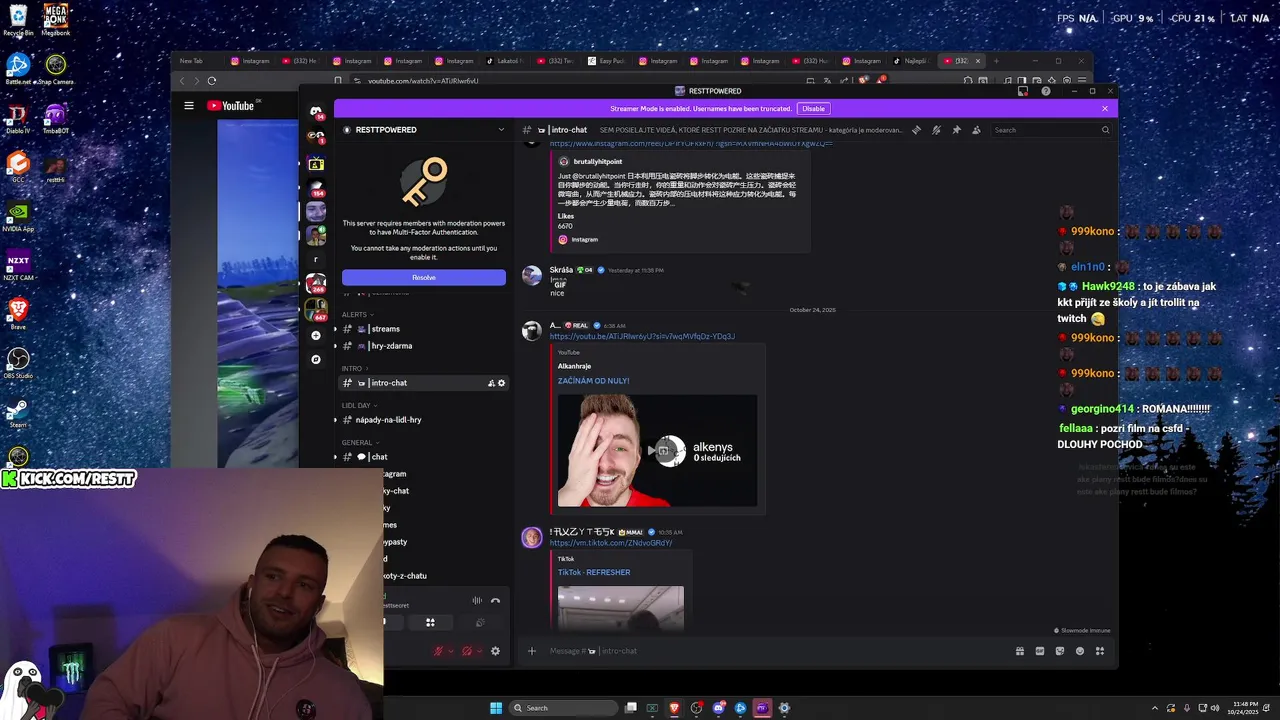
Task: Toggle microphone mute button
Action: (x=438, y=651)
